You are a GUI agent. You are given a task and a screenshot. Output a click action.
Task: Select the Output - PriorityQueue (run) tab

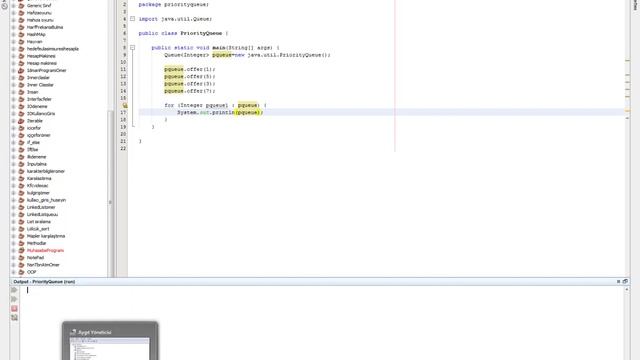click(x=44, y=282)
